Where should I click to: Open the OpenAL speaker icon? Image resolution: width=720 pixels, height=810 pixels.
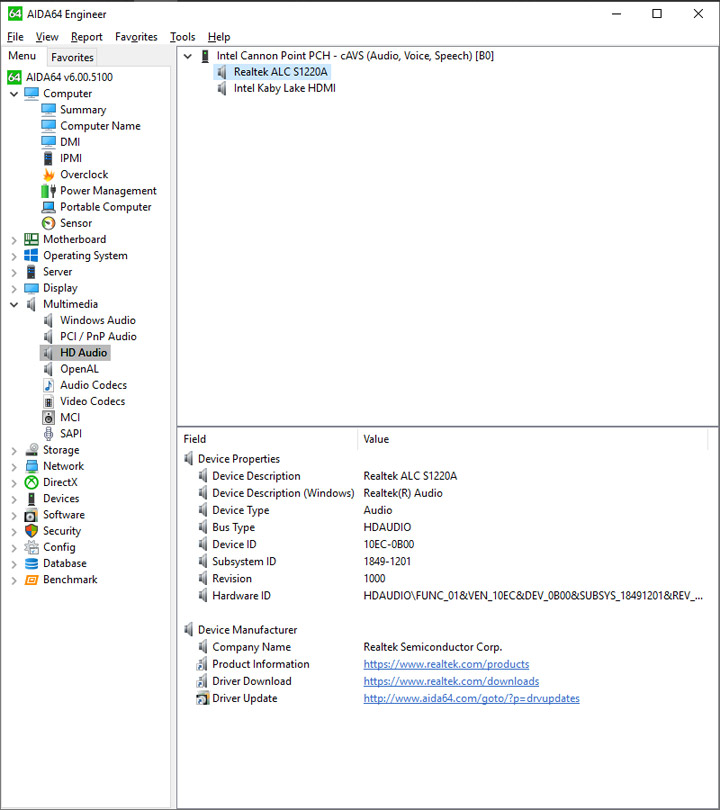click(49, 369)
